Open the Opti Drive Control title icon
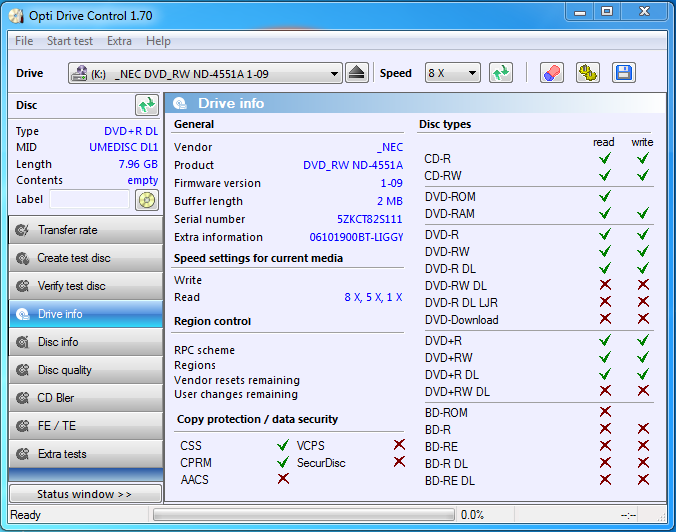The height and width of the screenshot is (532, 676). tap(16, 16)
